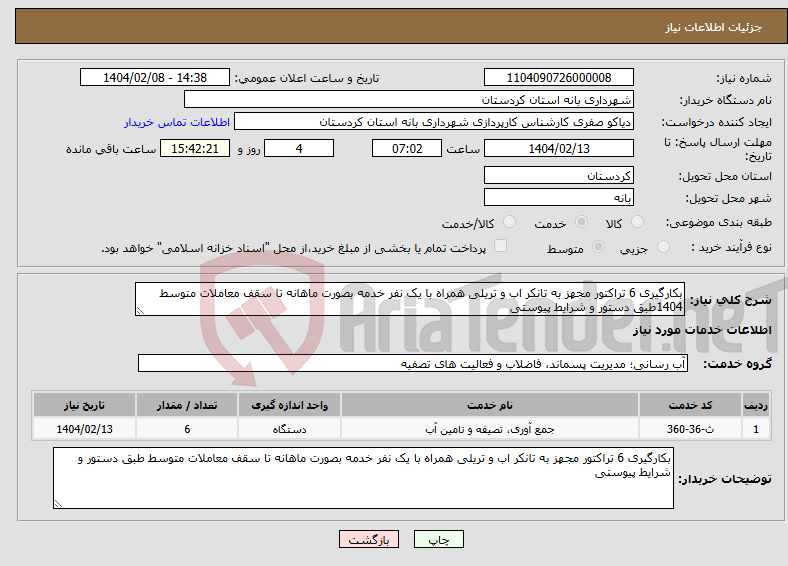Screen dimensions: 788x566
Task: Select the خدمت radio button
Action: pyautogui.click(x=581, y=222)
